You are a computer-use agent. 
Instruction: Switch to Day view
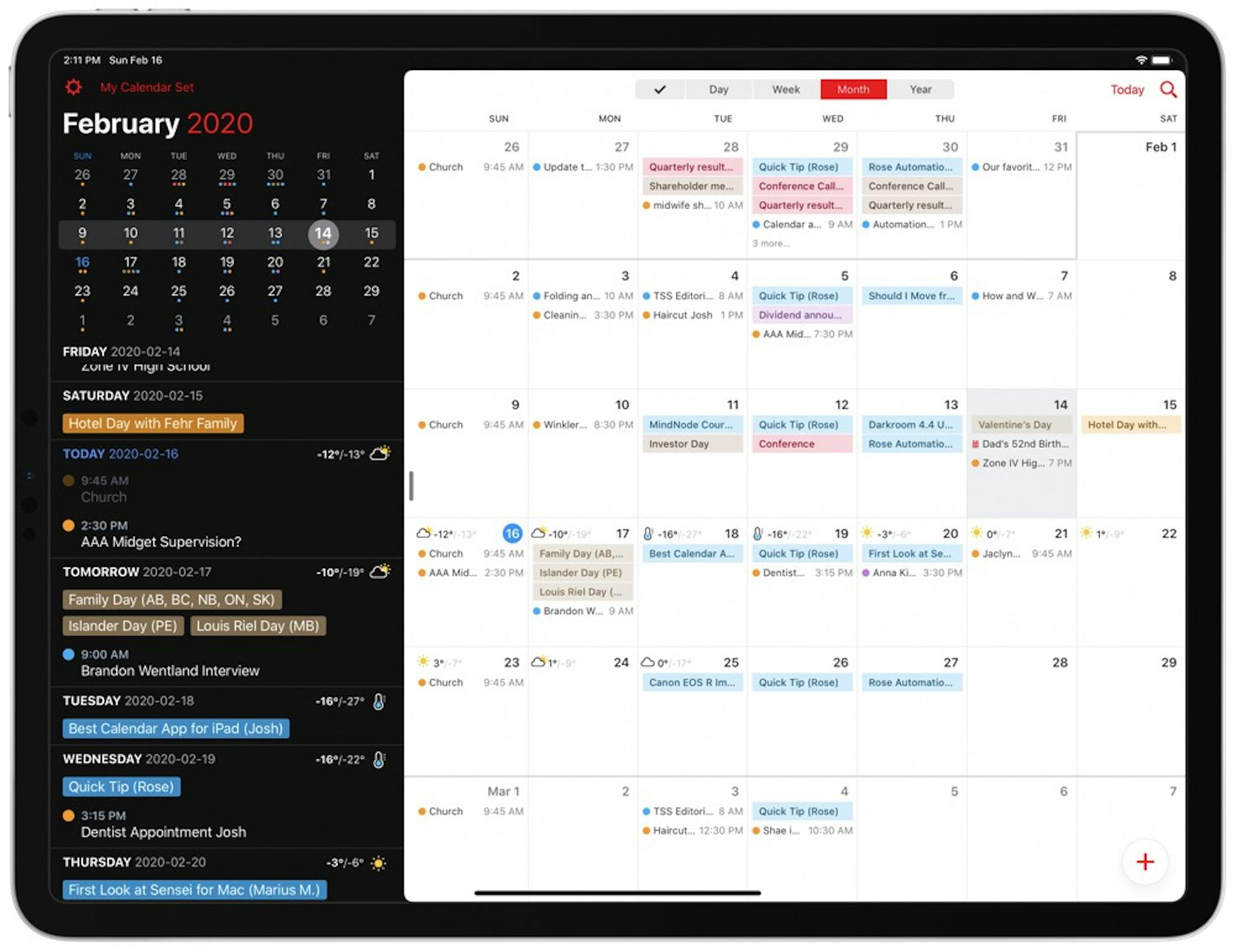(x=718, y=90)
